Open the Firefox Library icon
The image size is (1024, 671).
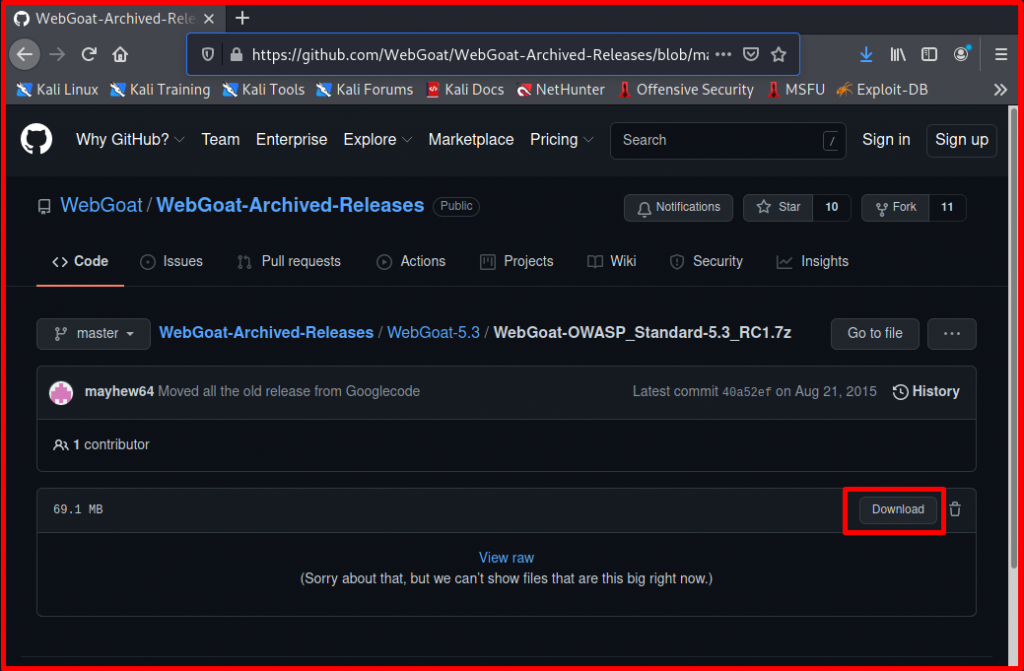coord(897,54)
